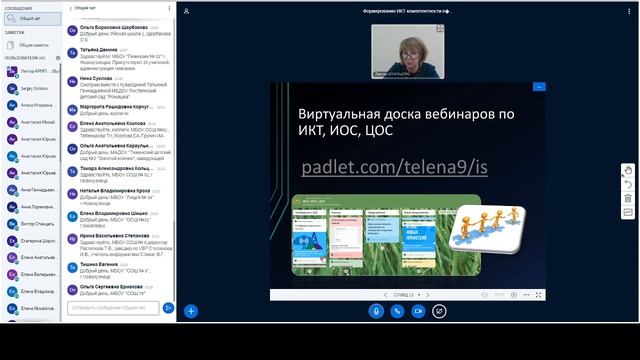Select user Виктор in the user list
Image resolution: width=640 pixels, height=360 pixels.
[33, 224]
